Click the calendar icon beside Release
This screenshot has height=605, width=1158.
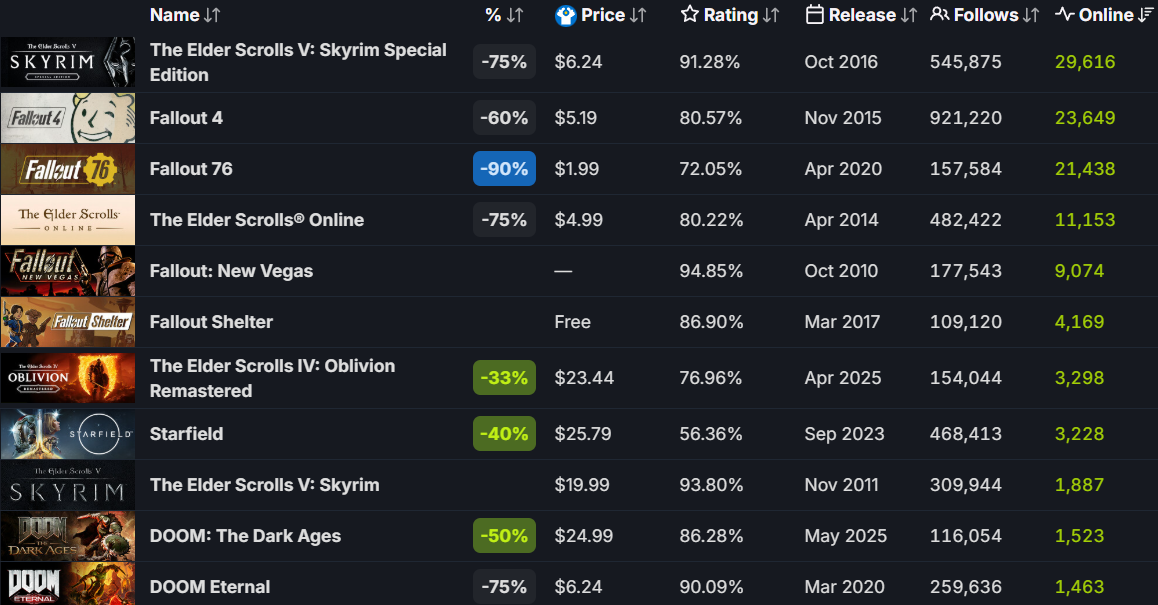pos(814,15)
